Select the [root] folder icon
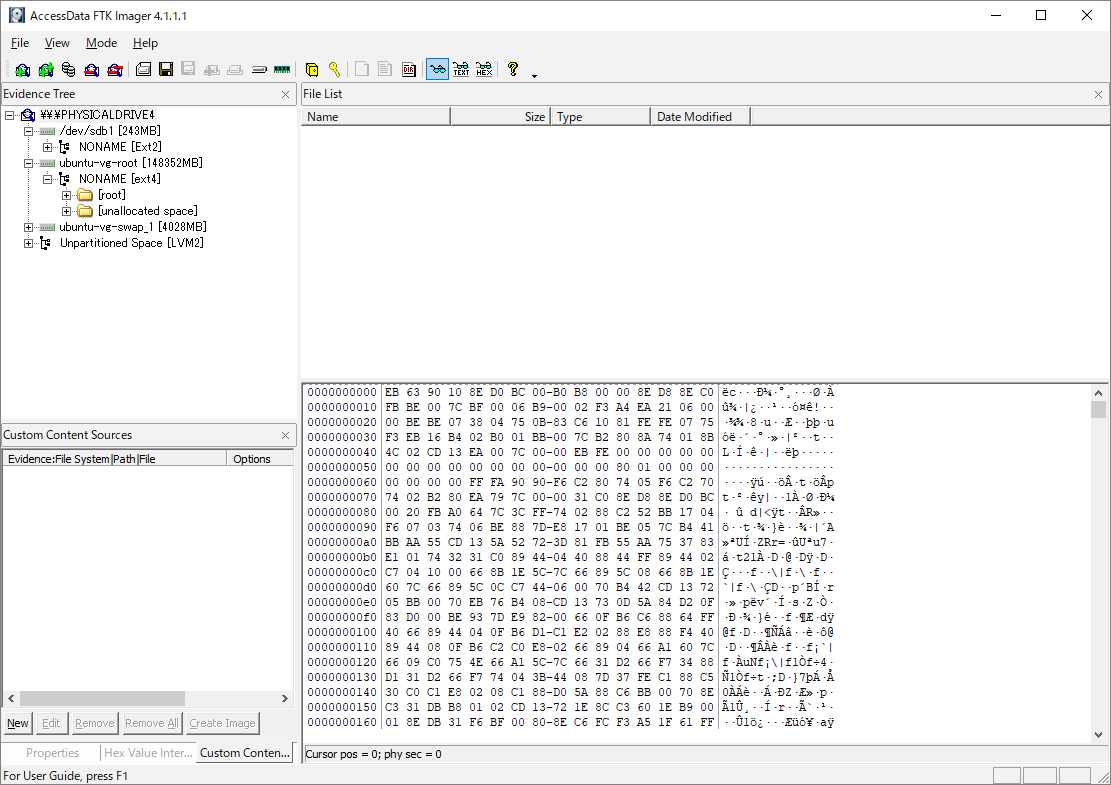This screenshot has height=785, width=1111. click(85, 195)
